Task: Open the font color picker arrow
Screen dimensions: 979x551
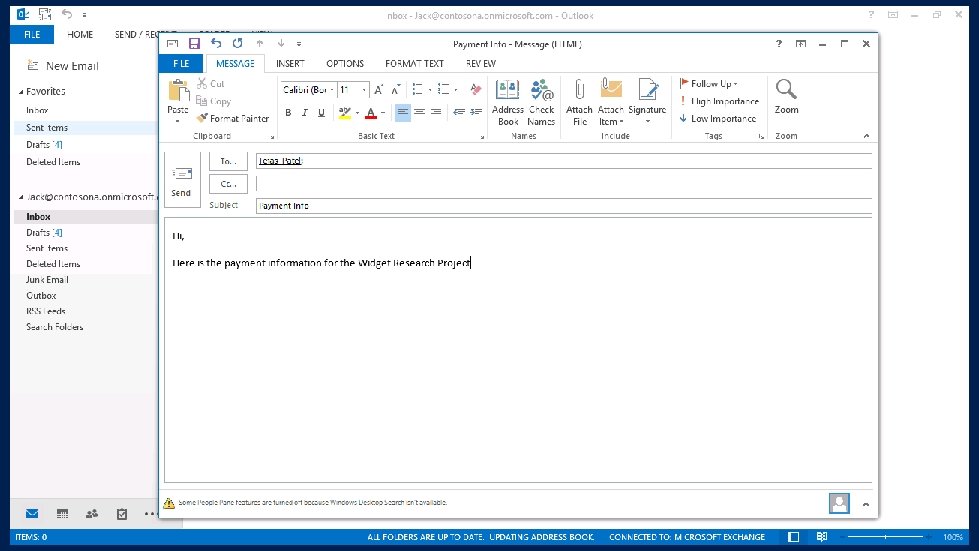Action: 383,112
